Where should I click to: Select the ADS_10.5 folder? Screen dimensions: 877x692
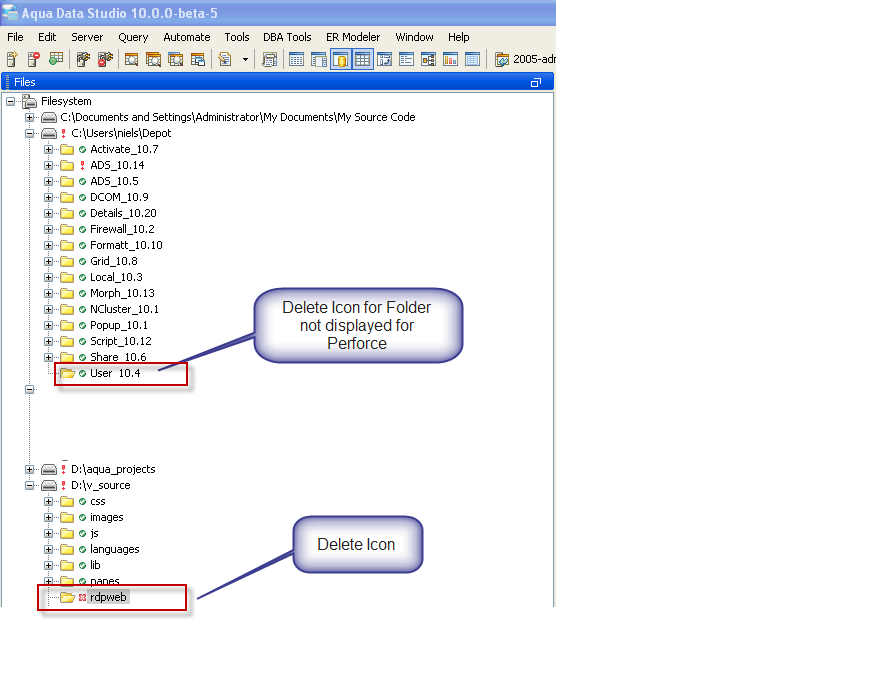[114, 181]
